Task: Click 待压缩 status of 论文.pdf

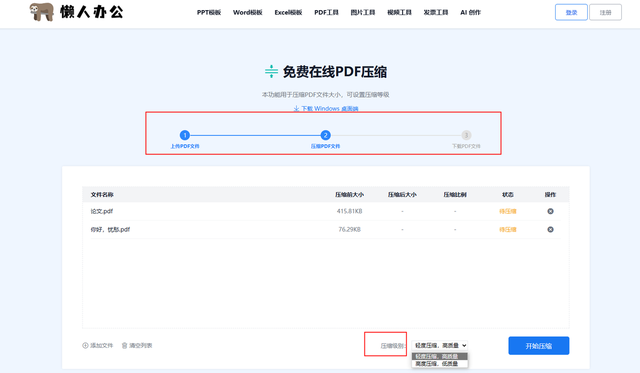Action: 507,211
